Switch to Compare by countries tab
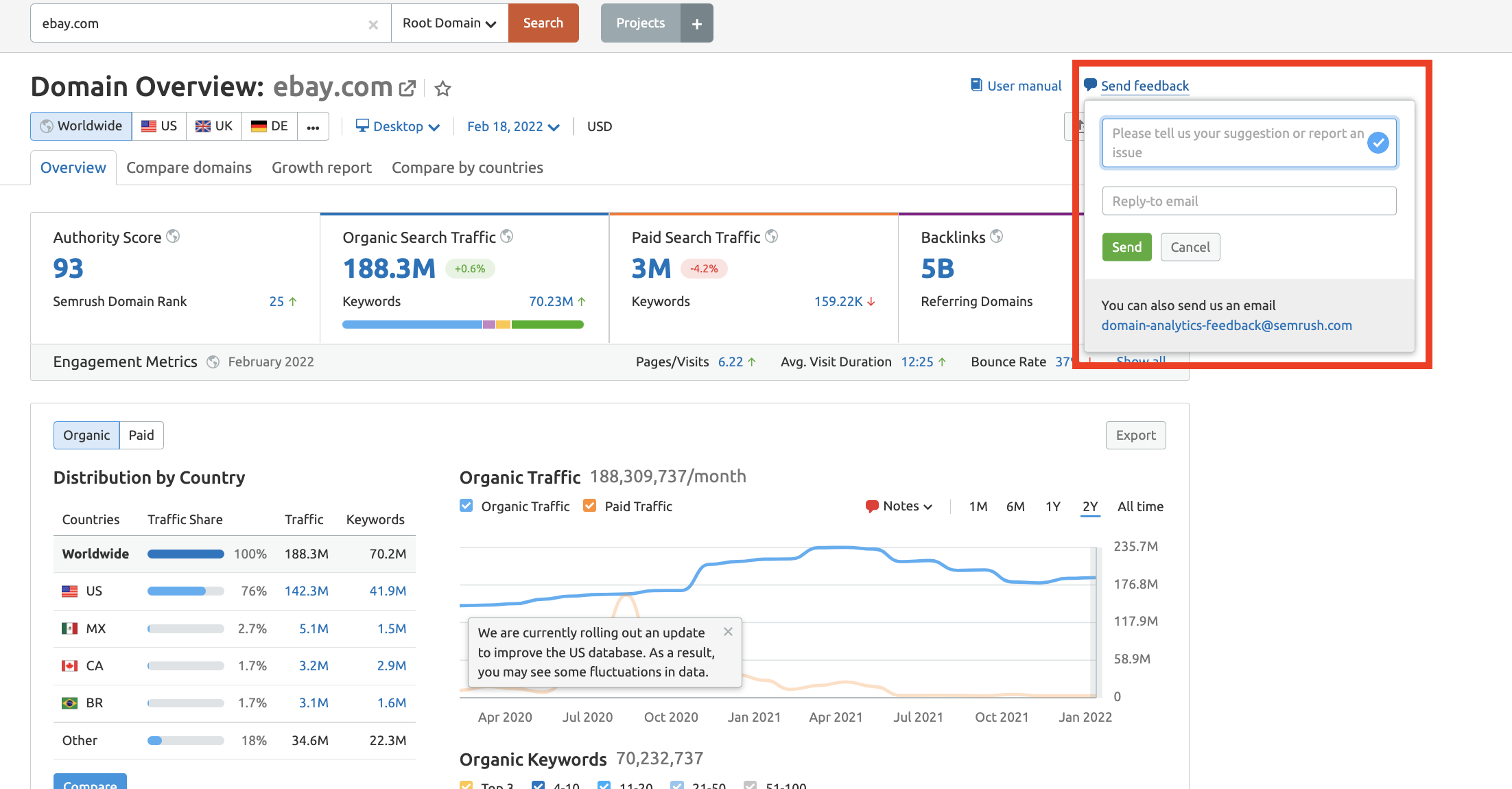1512x789 pixels. (467, 167)
